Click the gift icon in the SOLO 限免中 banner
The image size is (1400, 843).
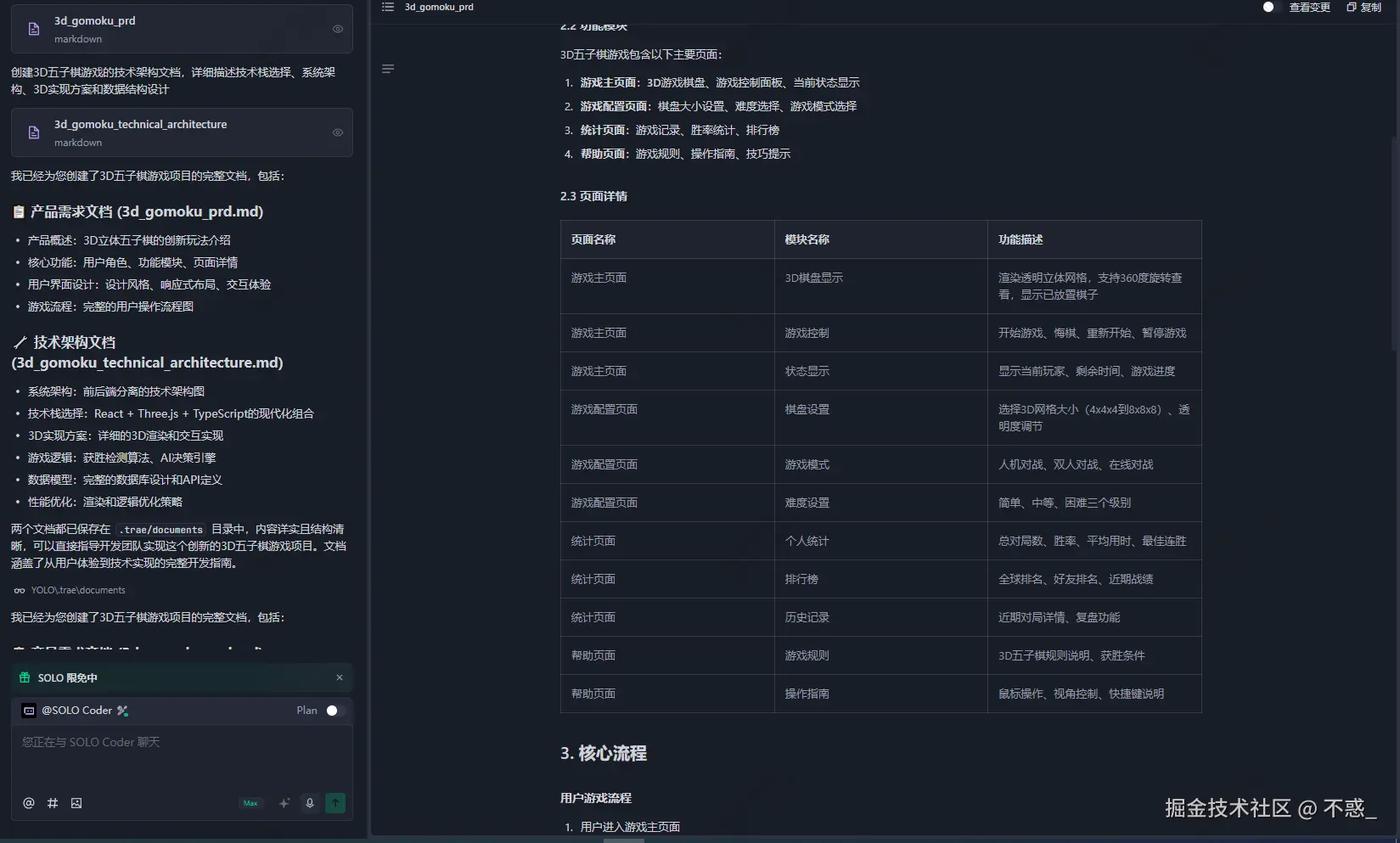click(25, 677)
